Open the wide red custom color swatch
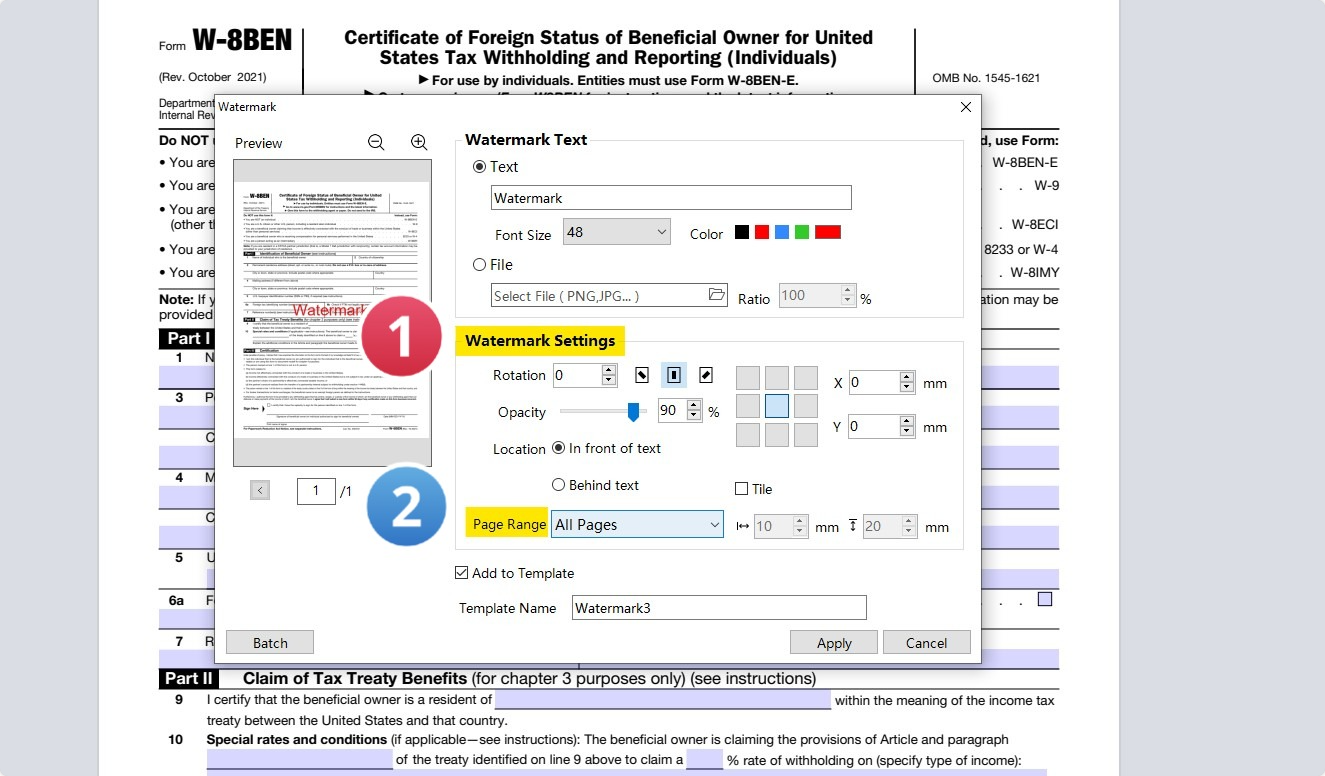Viewport: 1325px width, 776px height. (828, 232)
